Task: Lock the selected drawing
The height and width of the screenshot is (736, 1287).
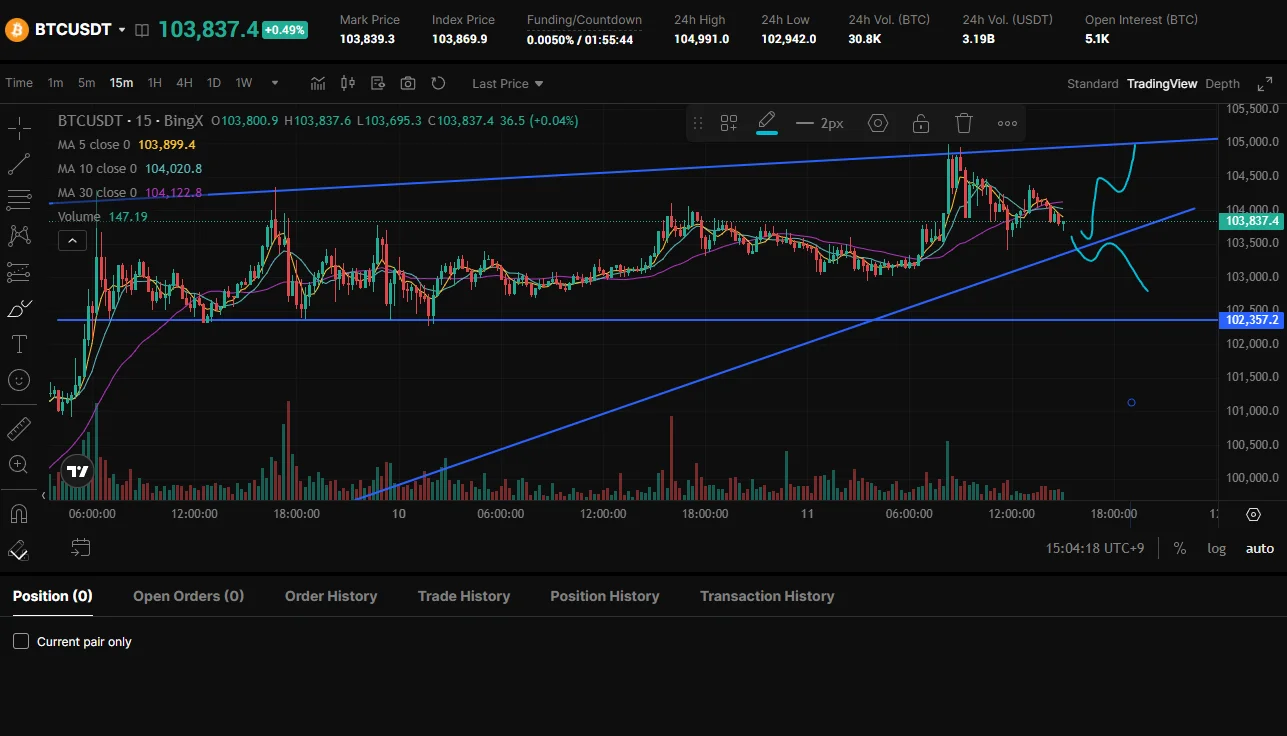Action: (921, 123)
